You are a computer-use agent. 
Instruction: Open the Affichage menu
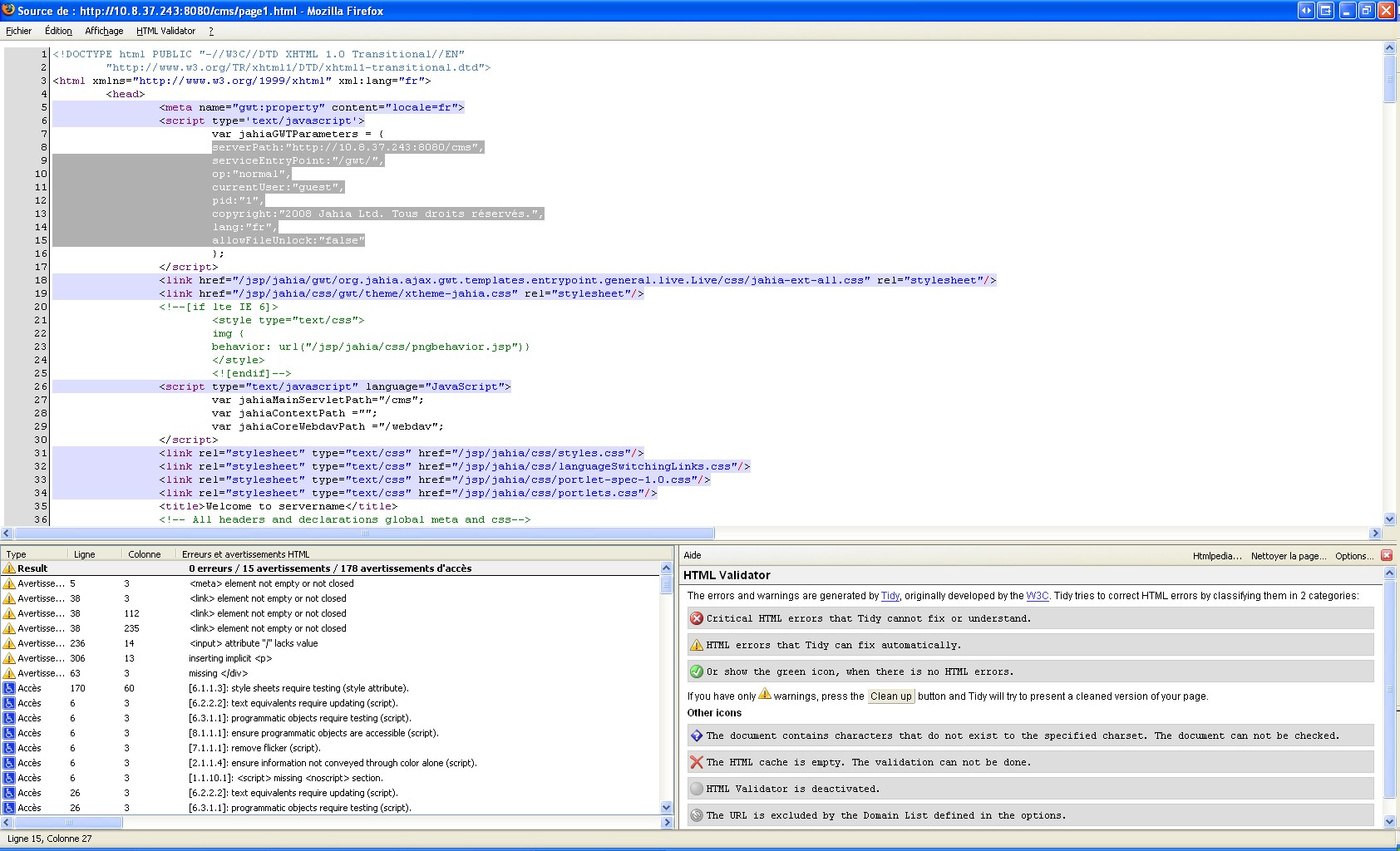click(x=104, y=31)
